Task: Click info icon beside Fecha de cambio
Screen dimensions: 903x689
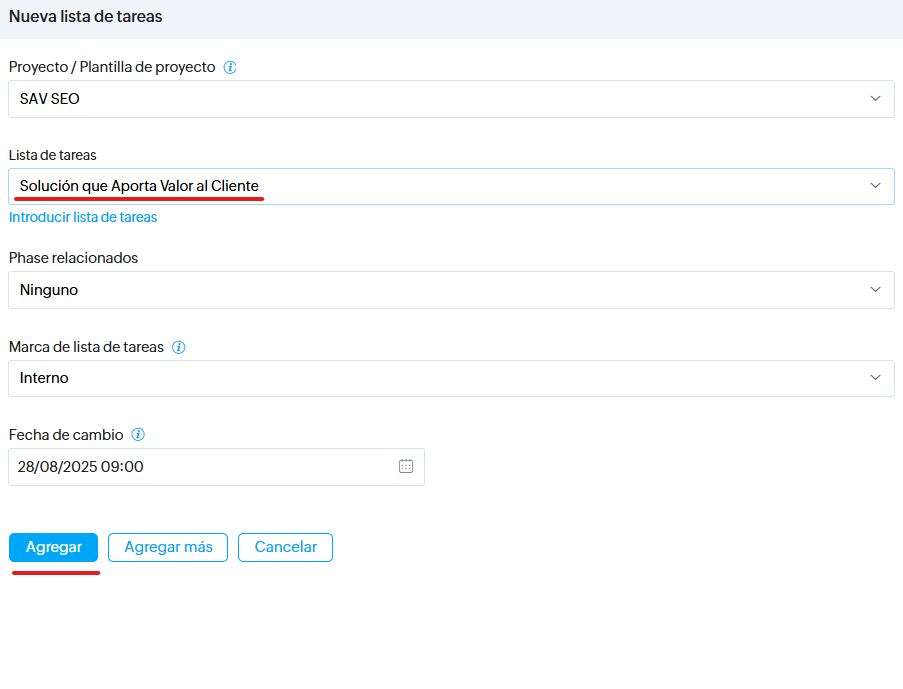Action: click(x=139, y=435)
